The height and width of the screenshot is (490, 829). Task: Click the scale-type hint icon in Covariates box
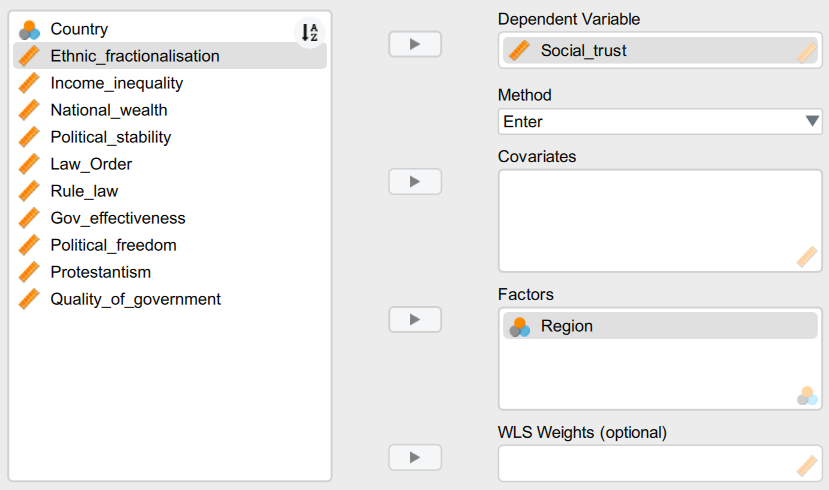coord(807,257)
